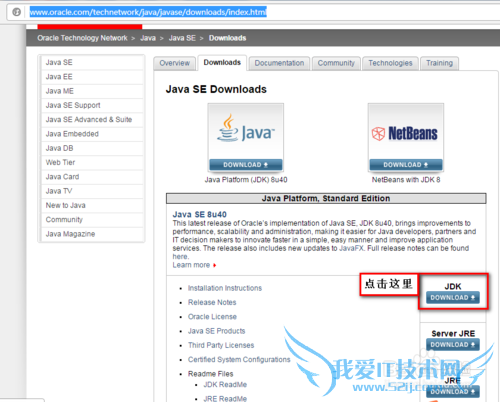Switch to the Downloads tab
500x402 pixels.
pos(222,63)
